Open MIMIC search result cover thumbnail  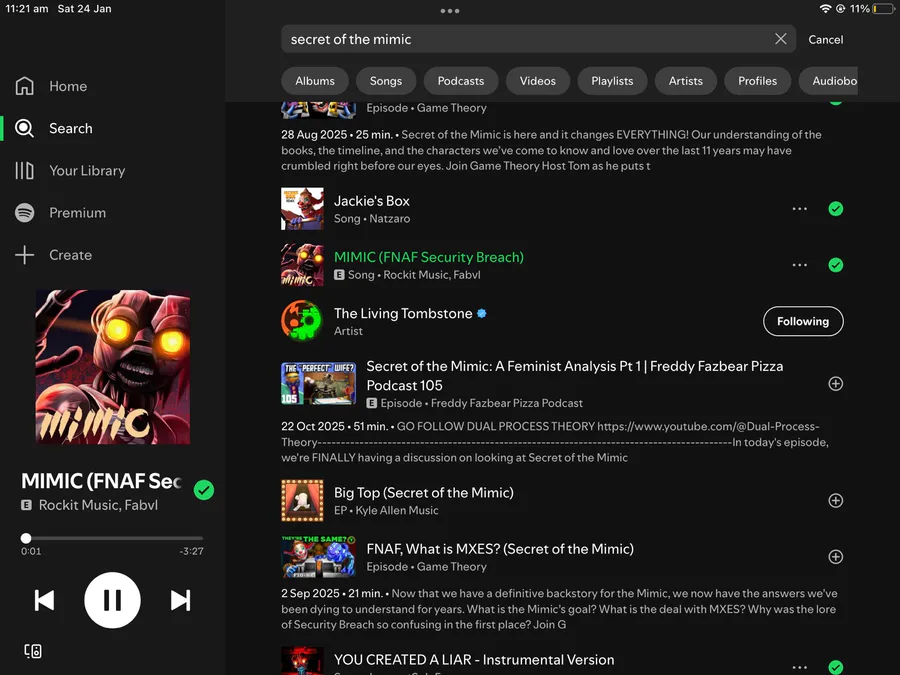tap(302, 265)
